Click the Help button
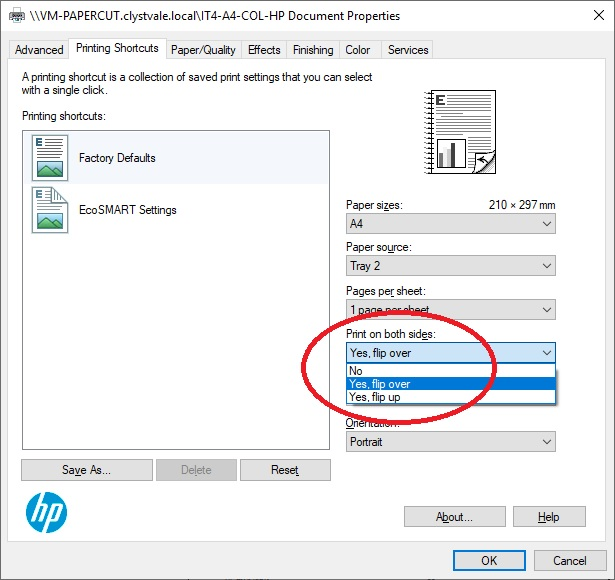 tap(549, 516)
